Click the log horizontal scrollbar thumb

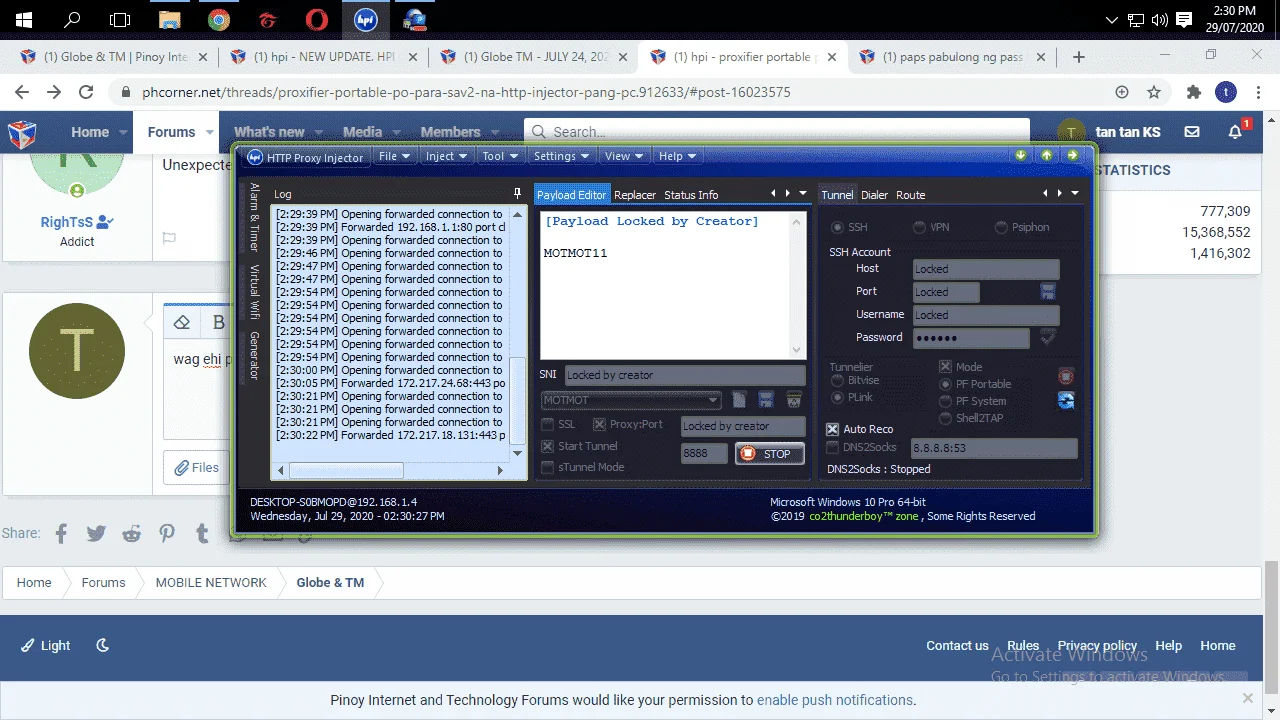pos(346,470)
